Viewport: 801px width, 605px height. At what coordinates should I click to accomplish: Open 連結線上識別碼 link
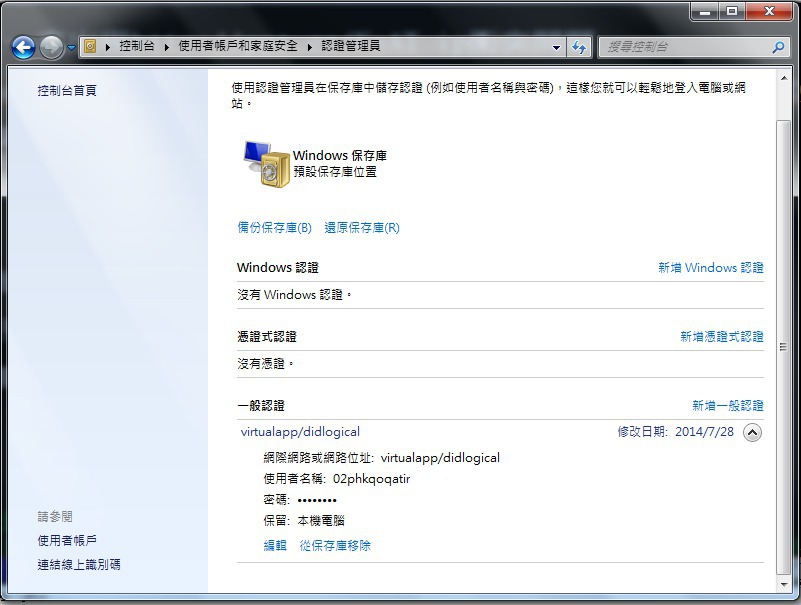click(79, 565)
